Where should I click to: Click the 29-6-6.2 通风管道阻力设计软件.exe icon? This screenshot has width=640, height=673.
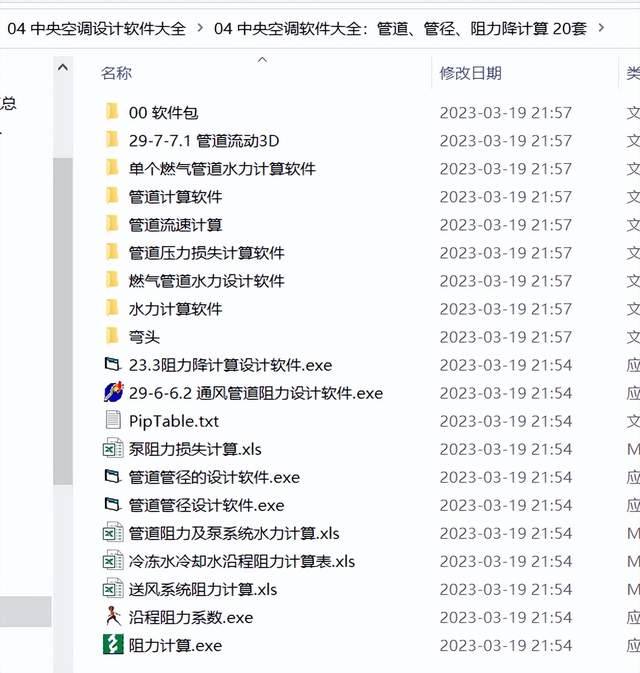tap(113, 392)
